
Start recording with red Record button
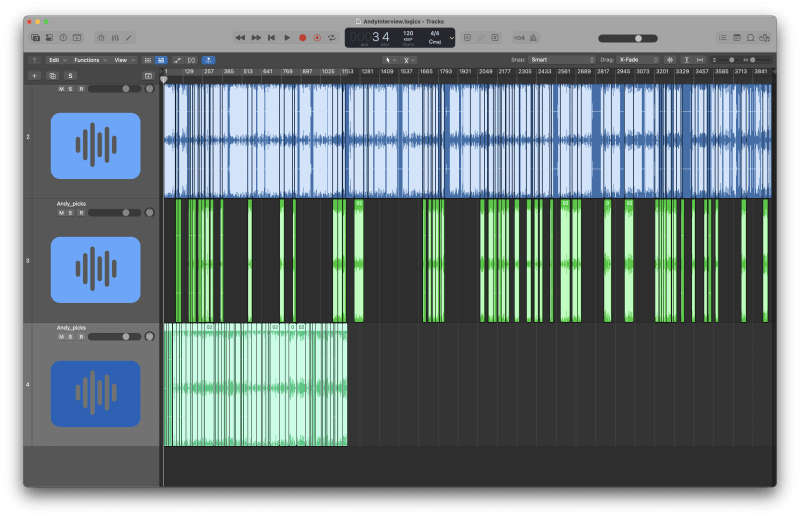[303, 38]
